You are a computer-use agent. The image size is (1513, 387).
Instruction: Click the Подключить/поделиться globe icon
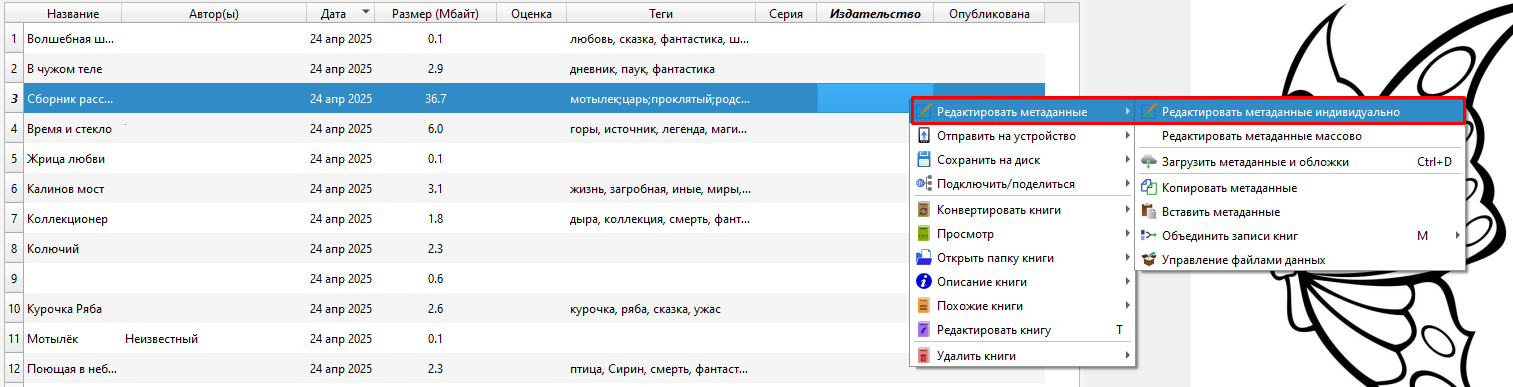tap(925, 184)
